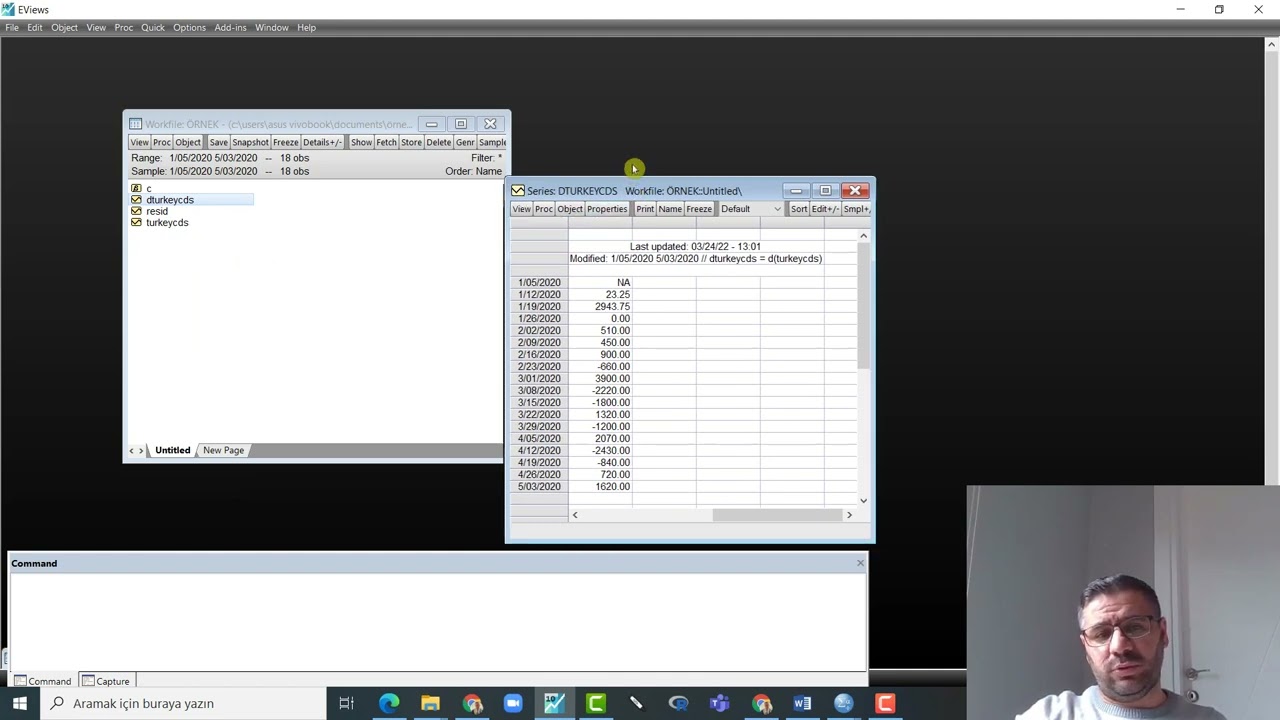Open Microsoft Edge from the taskbar
1280x720 pixels.
tap(388, 703)
